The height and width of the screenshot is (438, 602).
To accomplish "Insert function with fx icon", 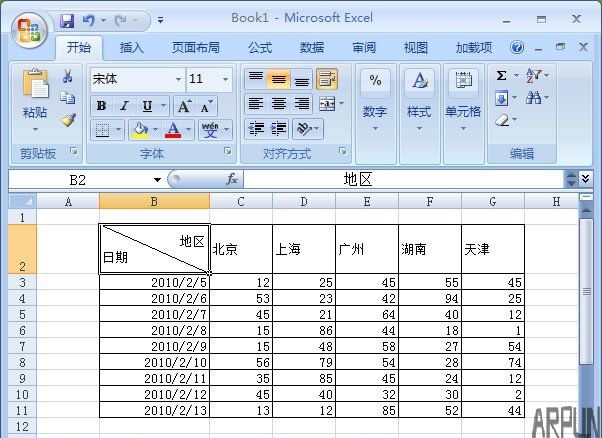I will [232, 179].
